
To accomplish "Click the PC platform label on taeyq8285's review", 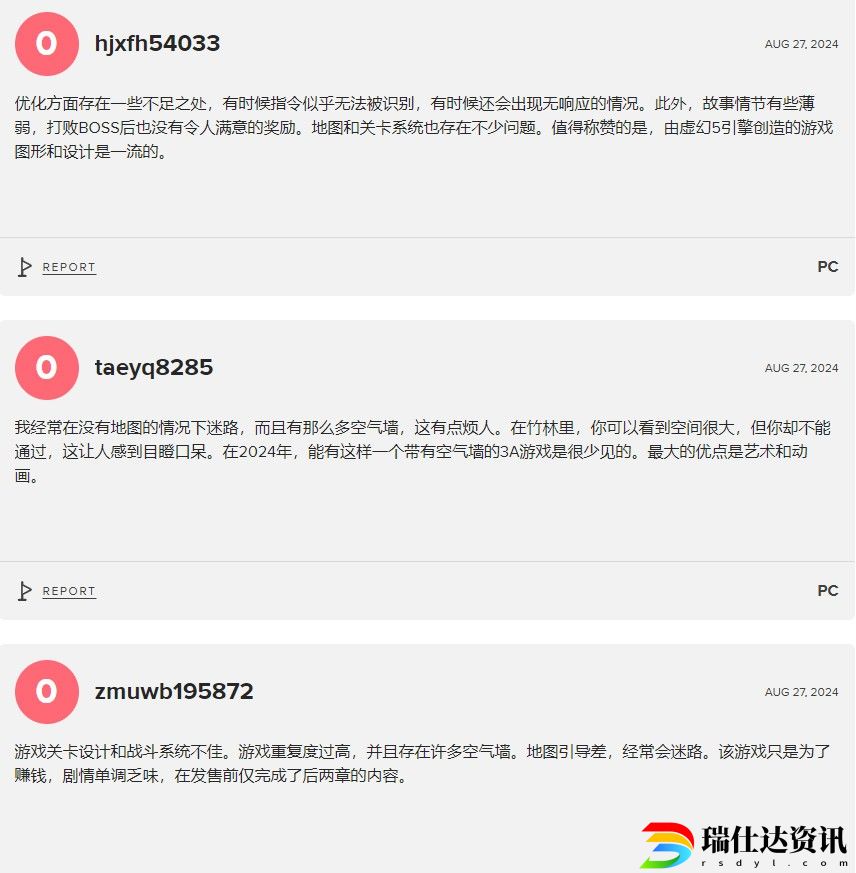I will [828, 591].
